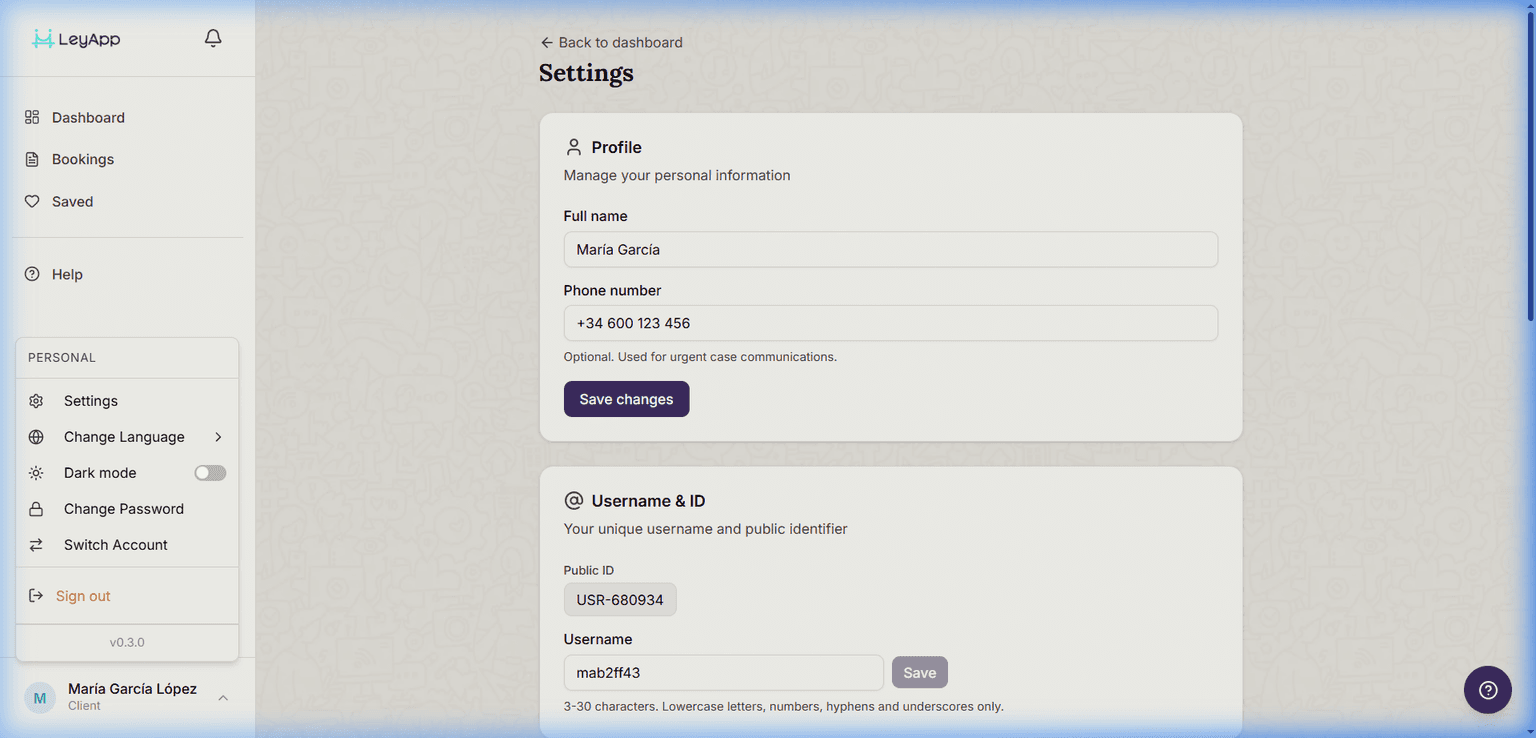Open the floating help bubble button
Screen dimensions: 1536x738
[1487, 690]
